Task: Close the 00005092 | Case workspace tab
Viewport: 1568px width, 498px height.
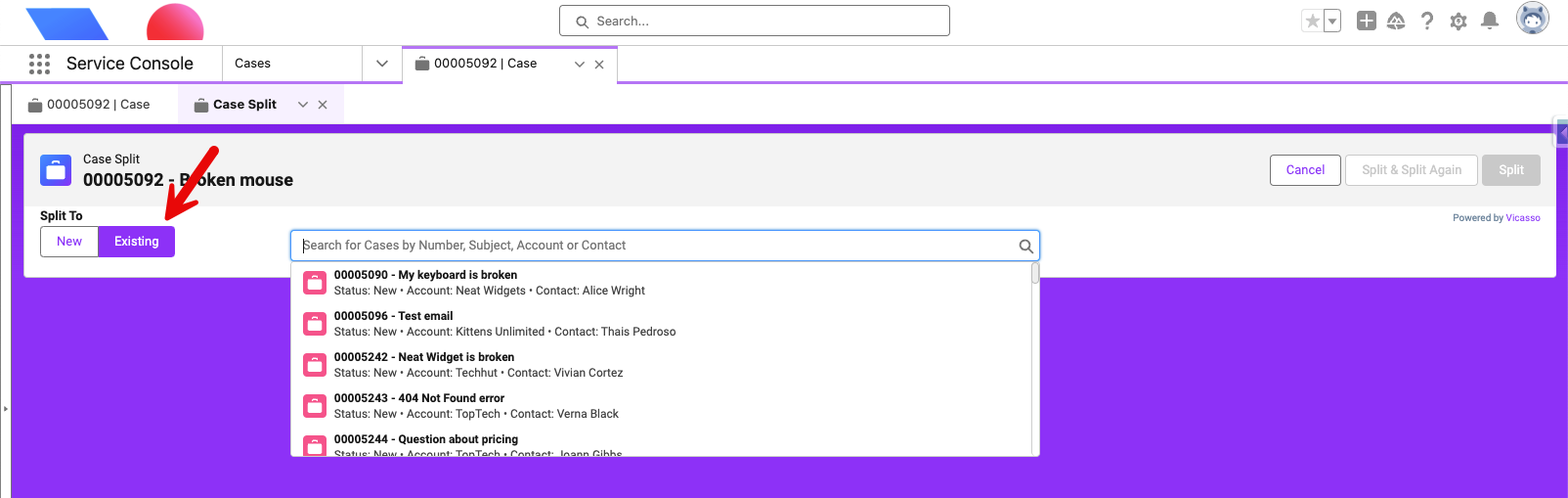Action: pyautogui.click(x=599, y=65)
